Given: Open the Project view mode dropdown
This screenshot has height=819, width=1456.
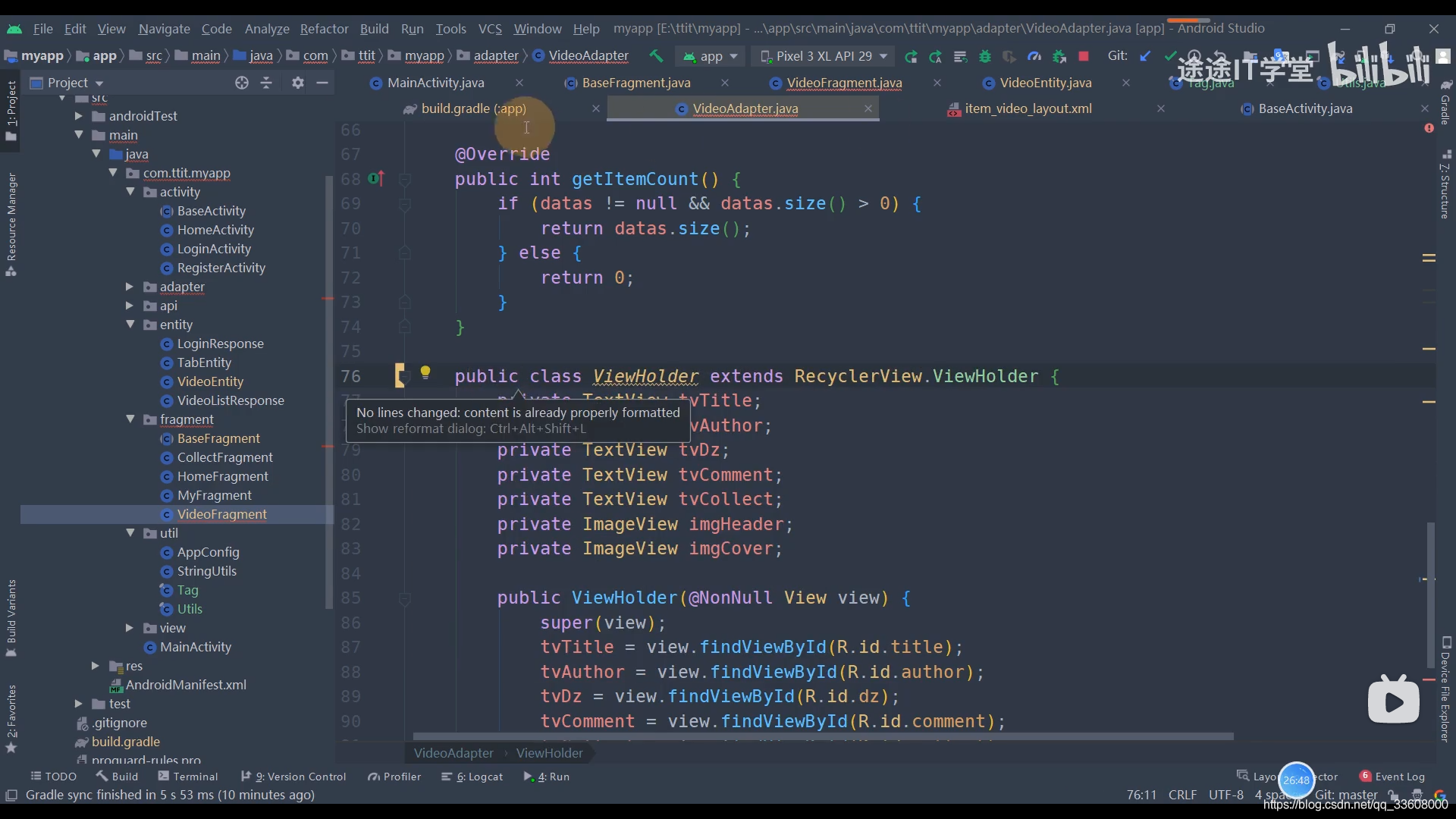Looking at the screenshot, I should click(x=67, y=83).
